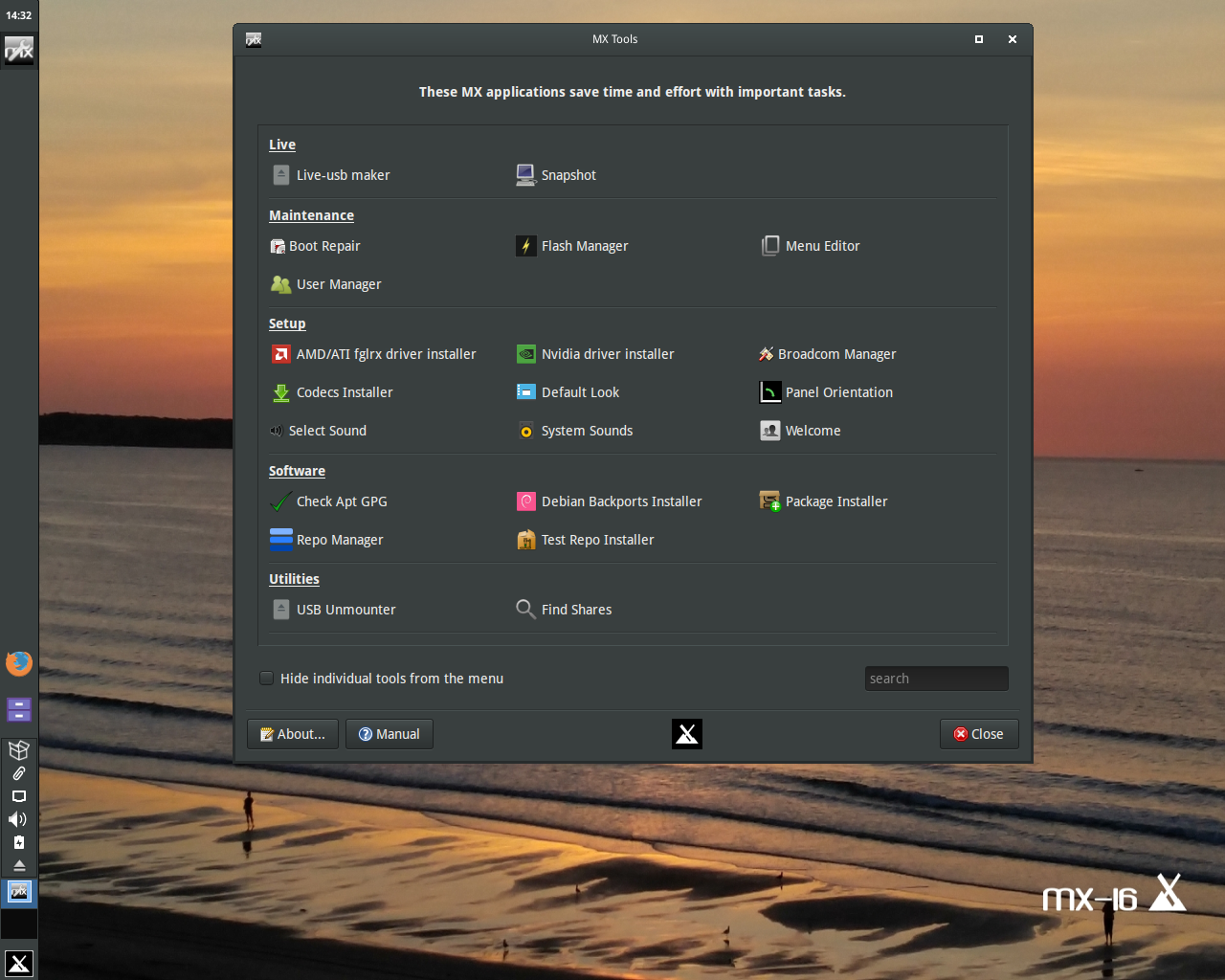Viewport: 1225px width, 980px height.
Task: Open Test Repo Installer
Action: coord(586,540)
